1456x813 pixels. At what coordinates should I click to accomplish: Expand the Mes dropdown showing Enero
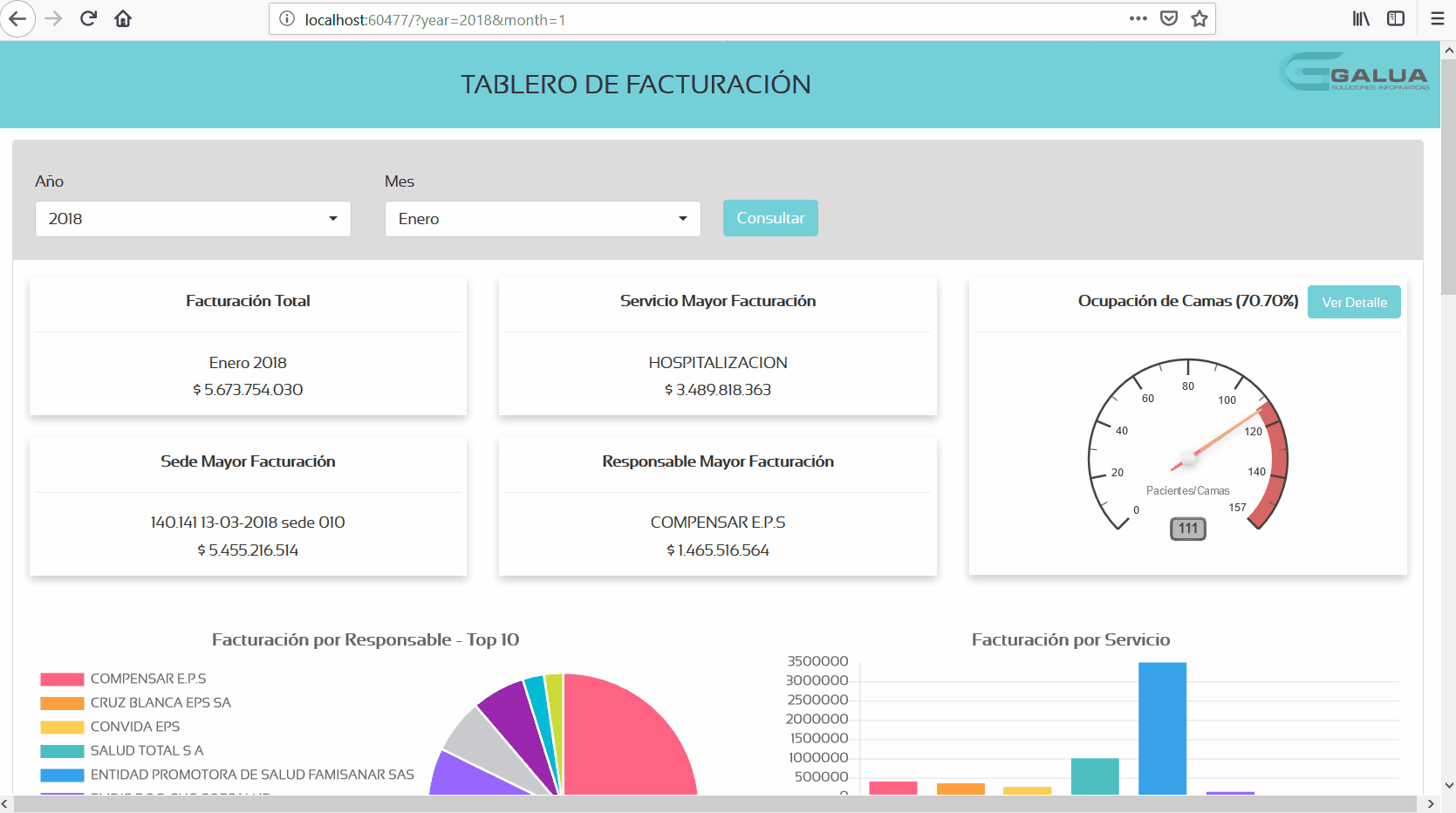pos(543,219)
